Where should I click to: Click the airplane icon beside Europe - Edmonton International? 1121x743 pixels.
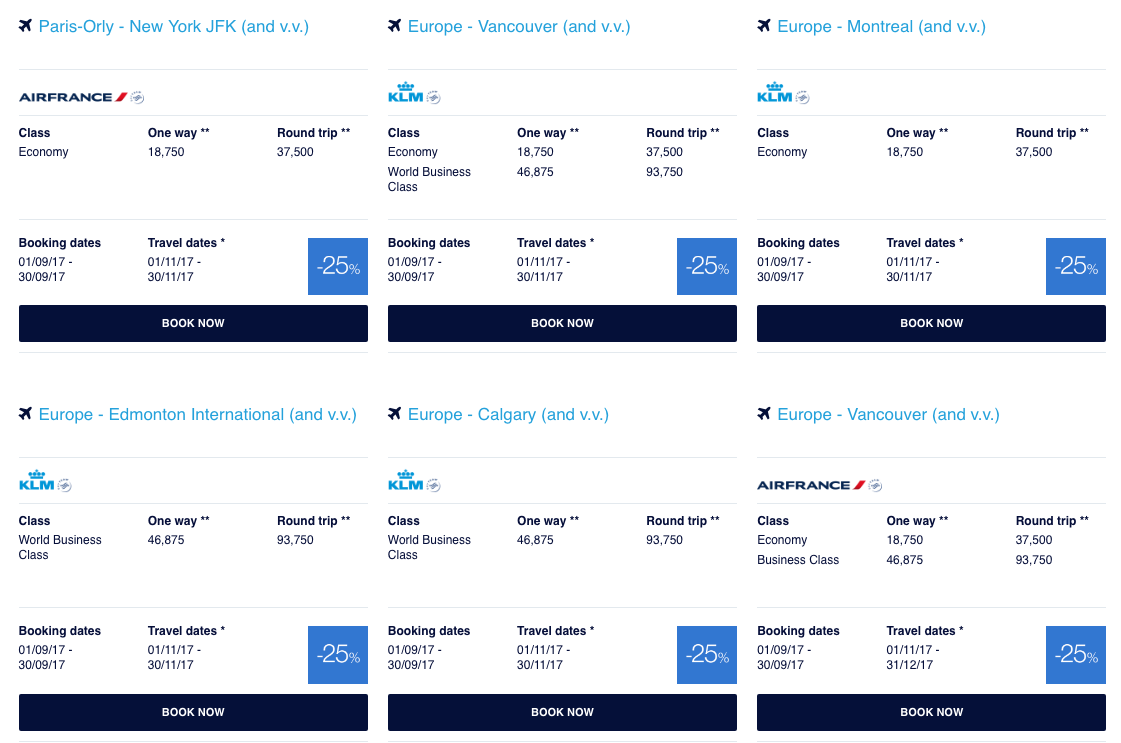(26, 414)
